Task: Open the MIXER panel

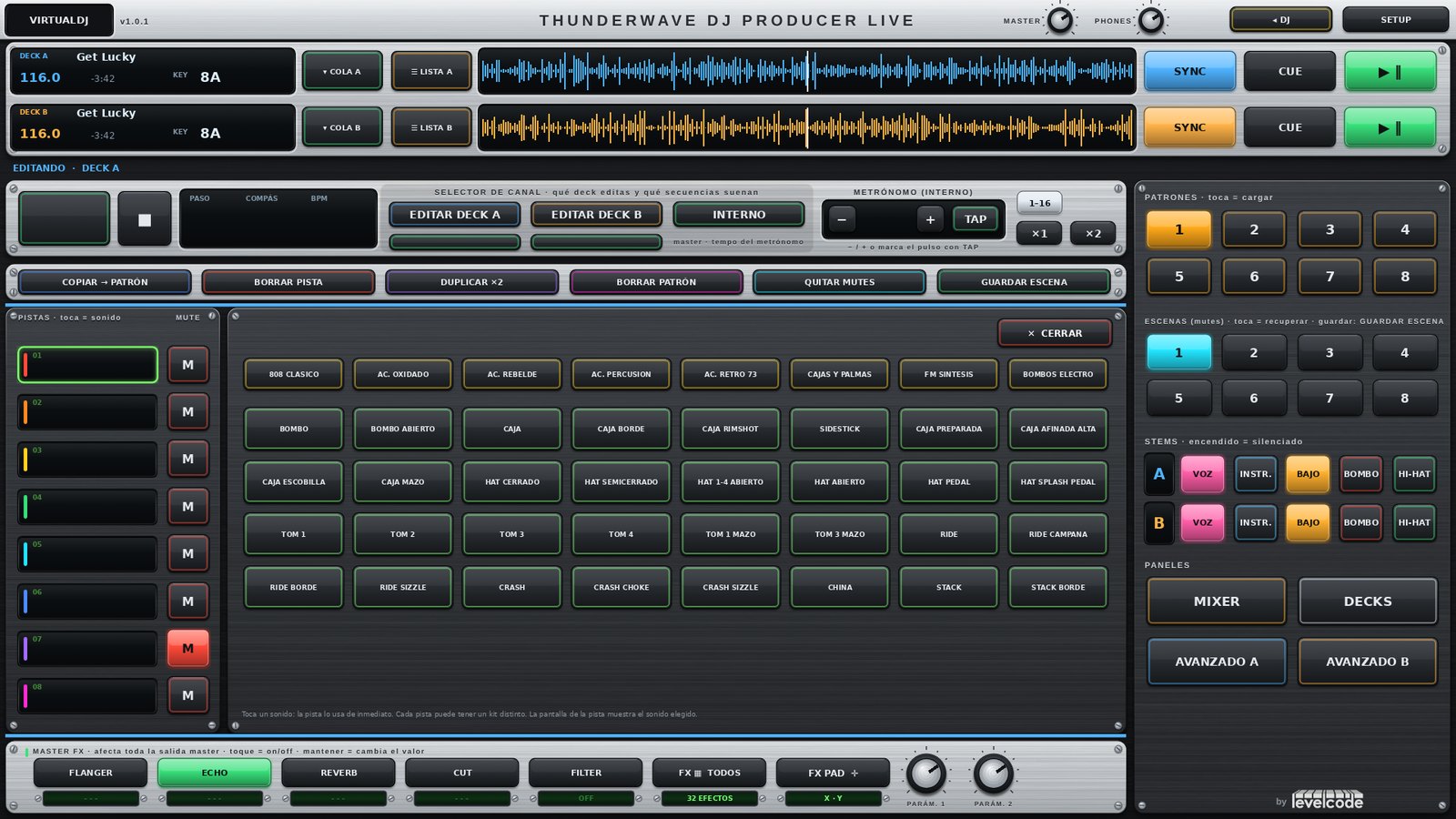Action: pyautogui.click(x=1217, y=602)
